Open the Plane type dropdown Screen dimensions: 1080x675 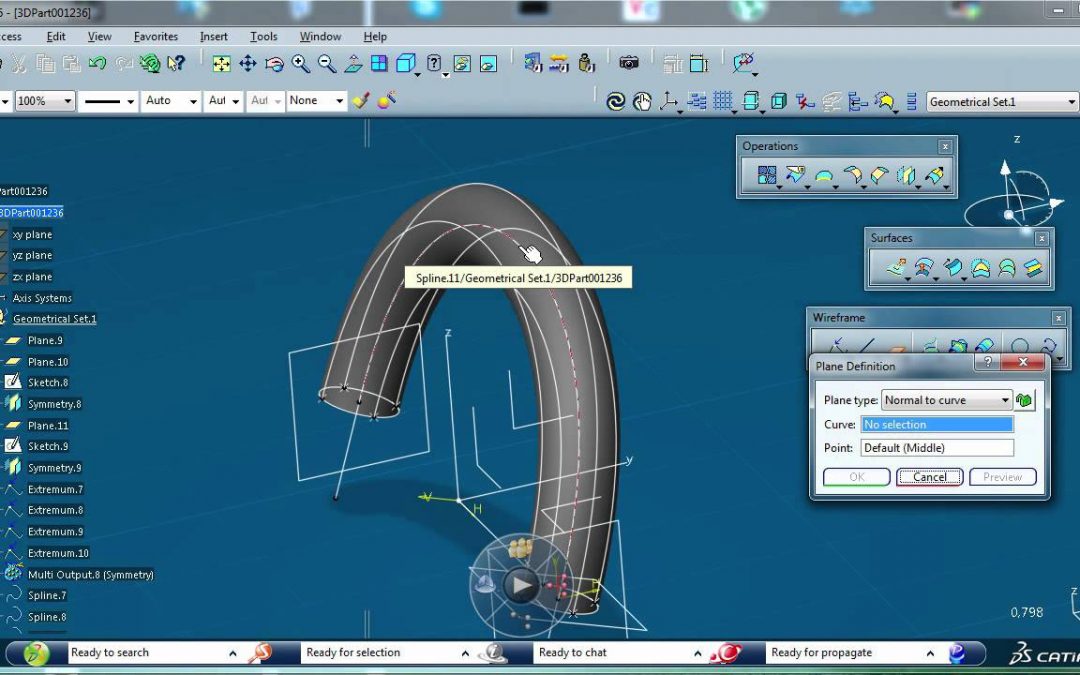click(1005, 400)
